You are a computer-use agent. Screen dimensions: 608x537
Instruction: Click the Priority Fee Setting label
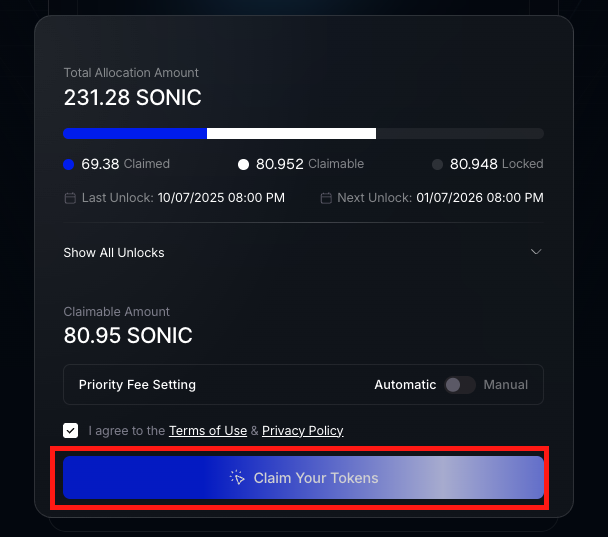(x=137, y=385)
